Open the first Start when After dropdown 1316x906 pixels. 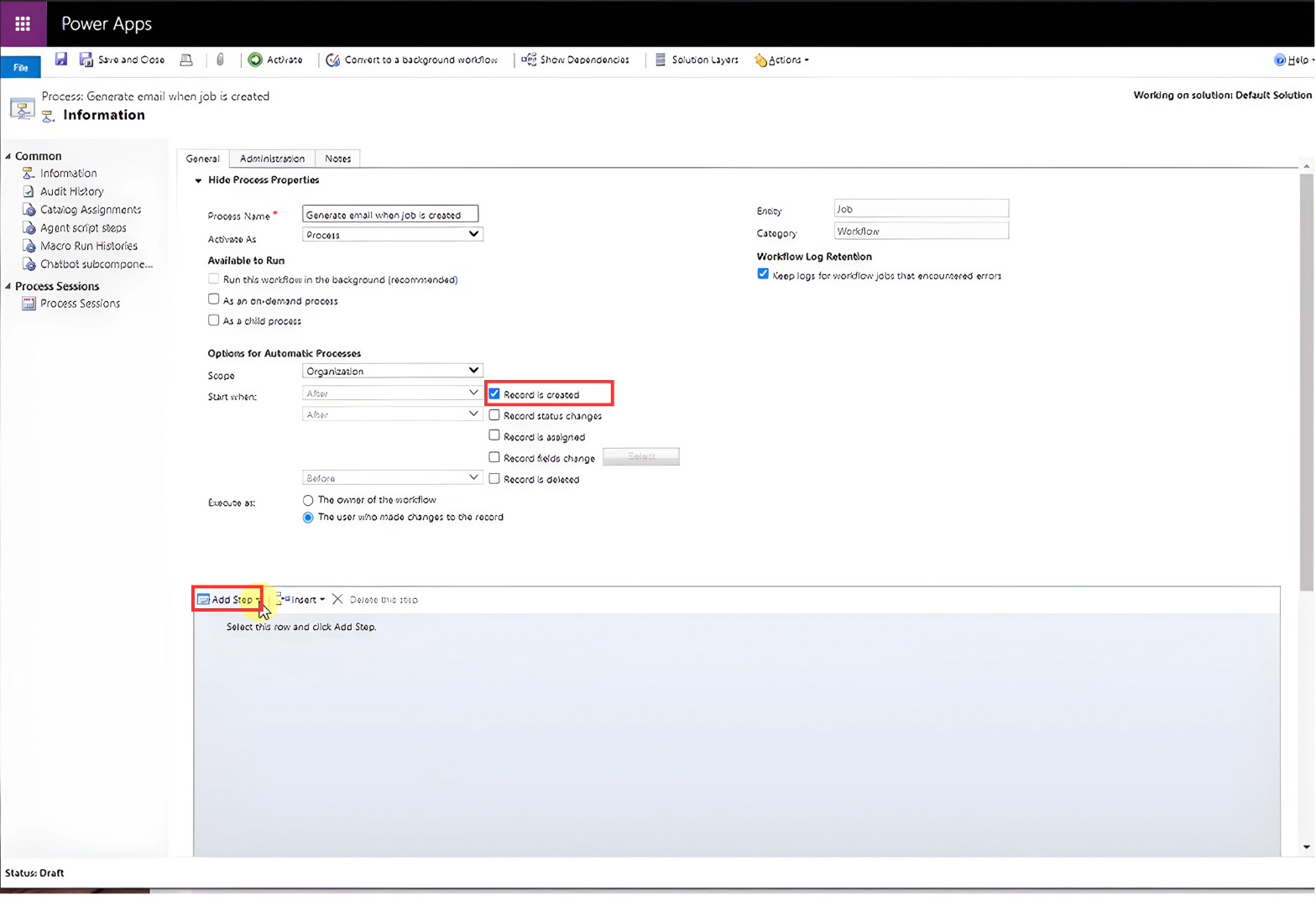[392, 393]
